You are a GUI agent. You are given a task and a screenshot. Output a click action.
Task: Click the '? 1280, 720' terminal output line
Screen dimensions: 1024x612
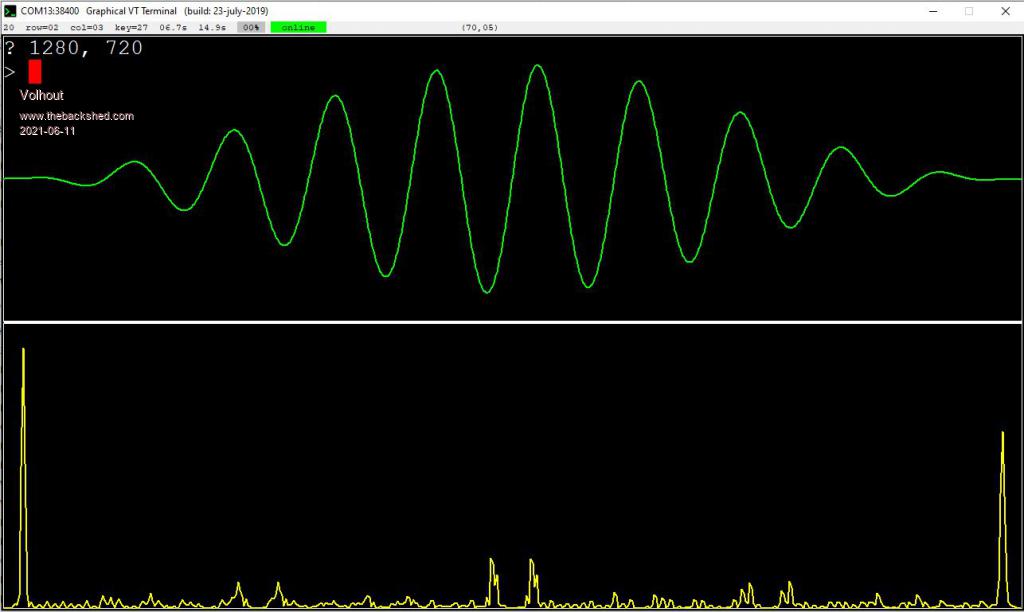click(x=74, y=48)
